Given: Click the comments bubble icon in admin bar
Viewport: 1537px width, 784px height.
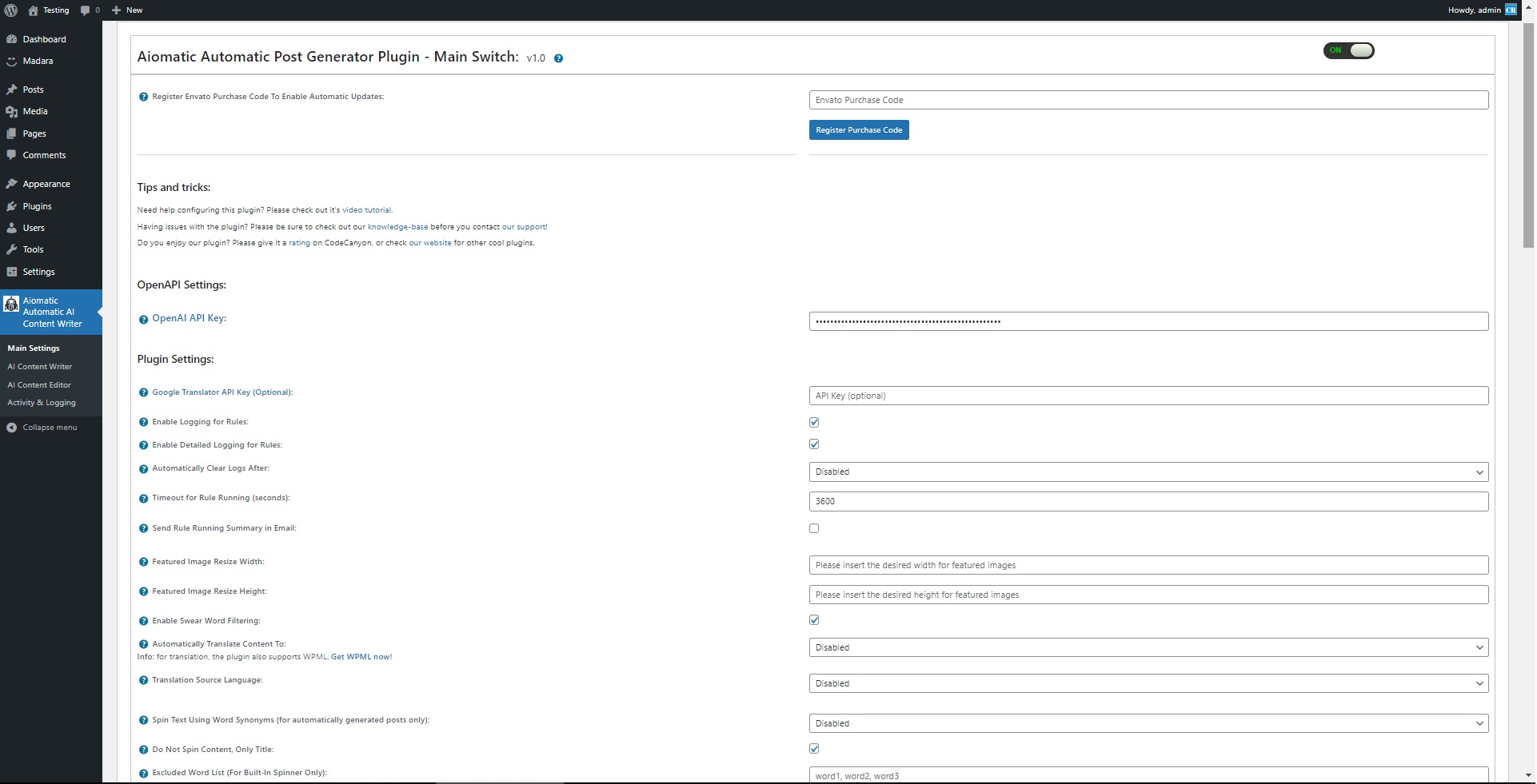Looking at the screenshot, I should (86, 10).
